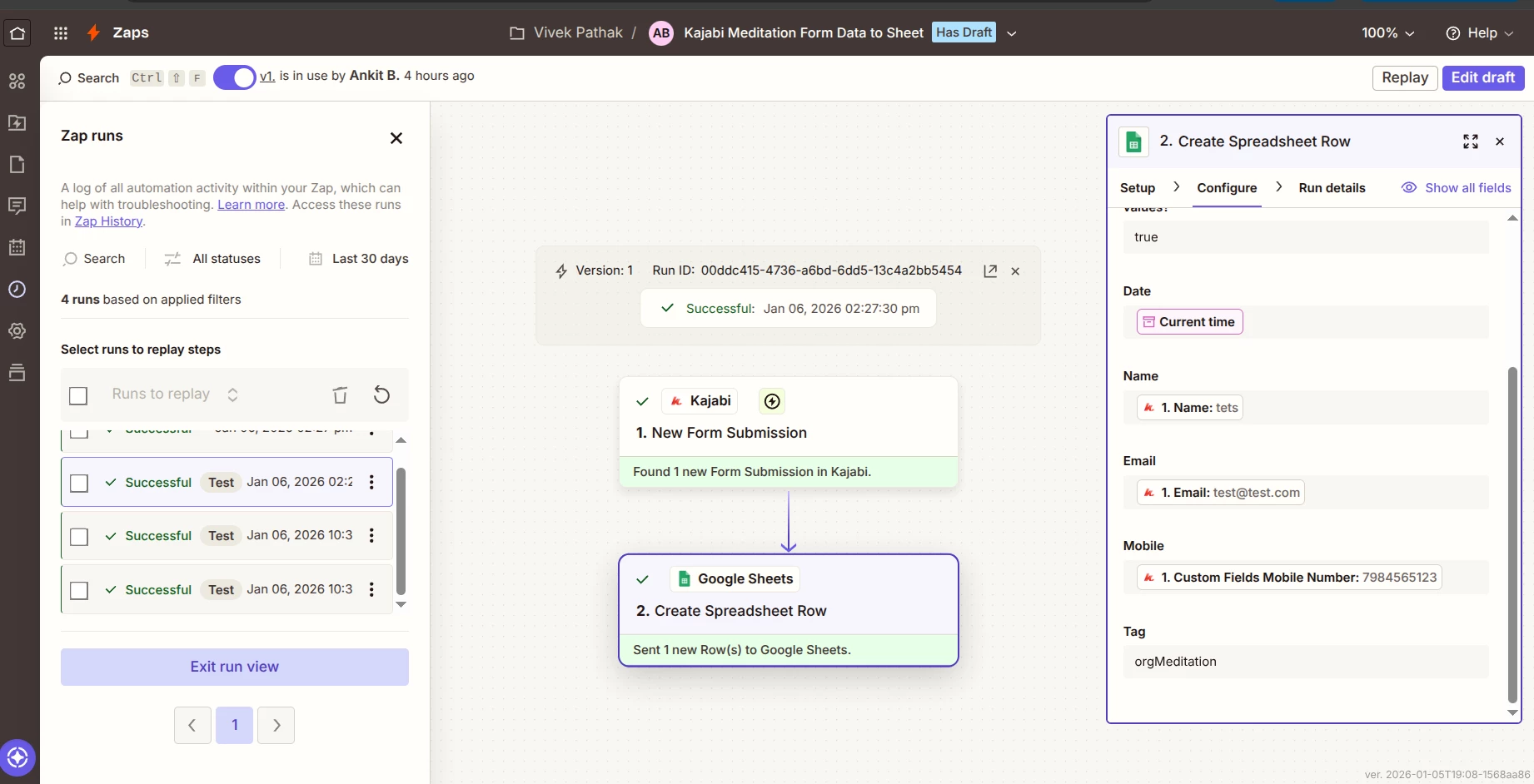Delete selected runs with the trash icon

click(x=340, y=394)
